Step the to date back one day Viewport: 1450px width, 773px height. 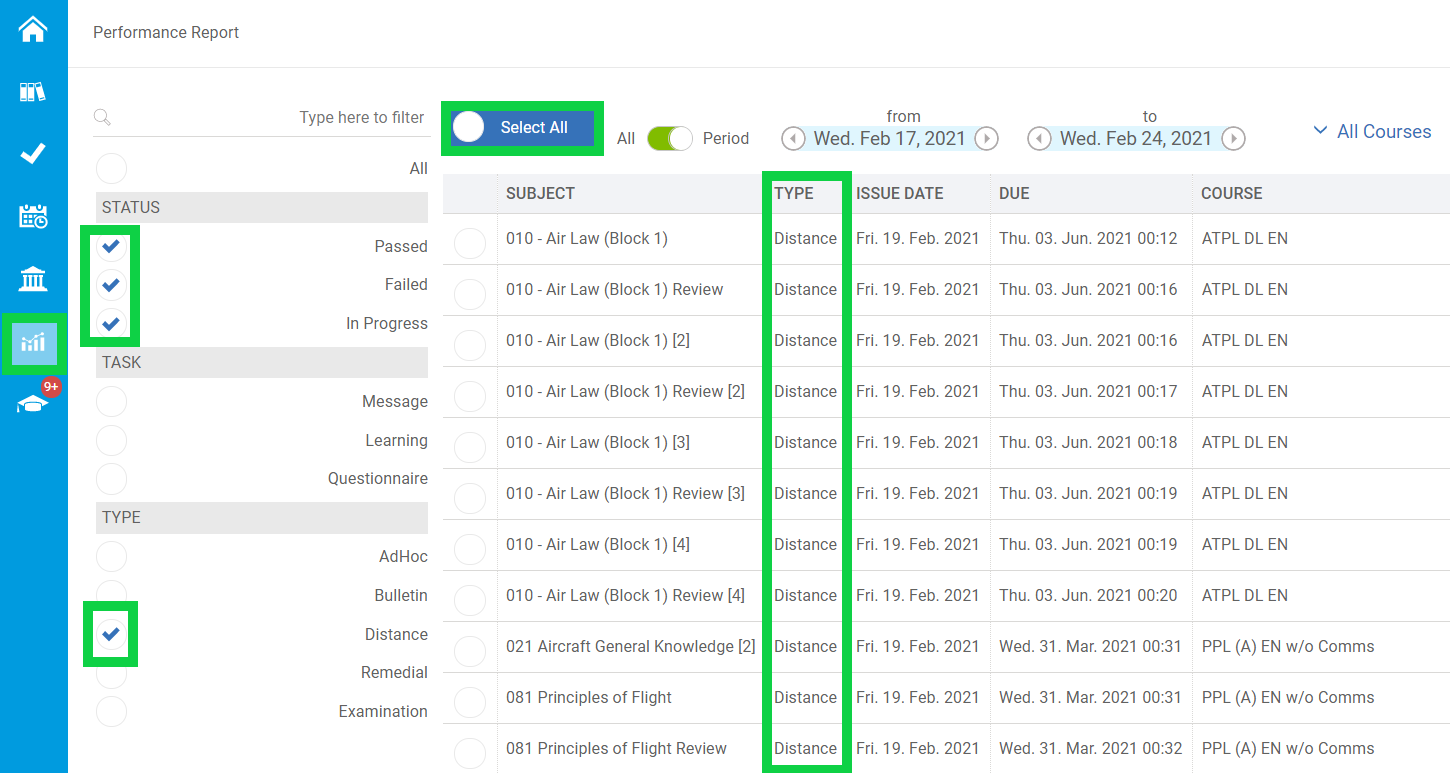[x=1039, y=139]
